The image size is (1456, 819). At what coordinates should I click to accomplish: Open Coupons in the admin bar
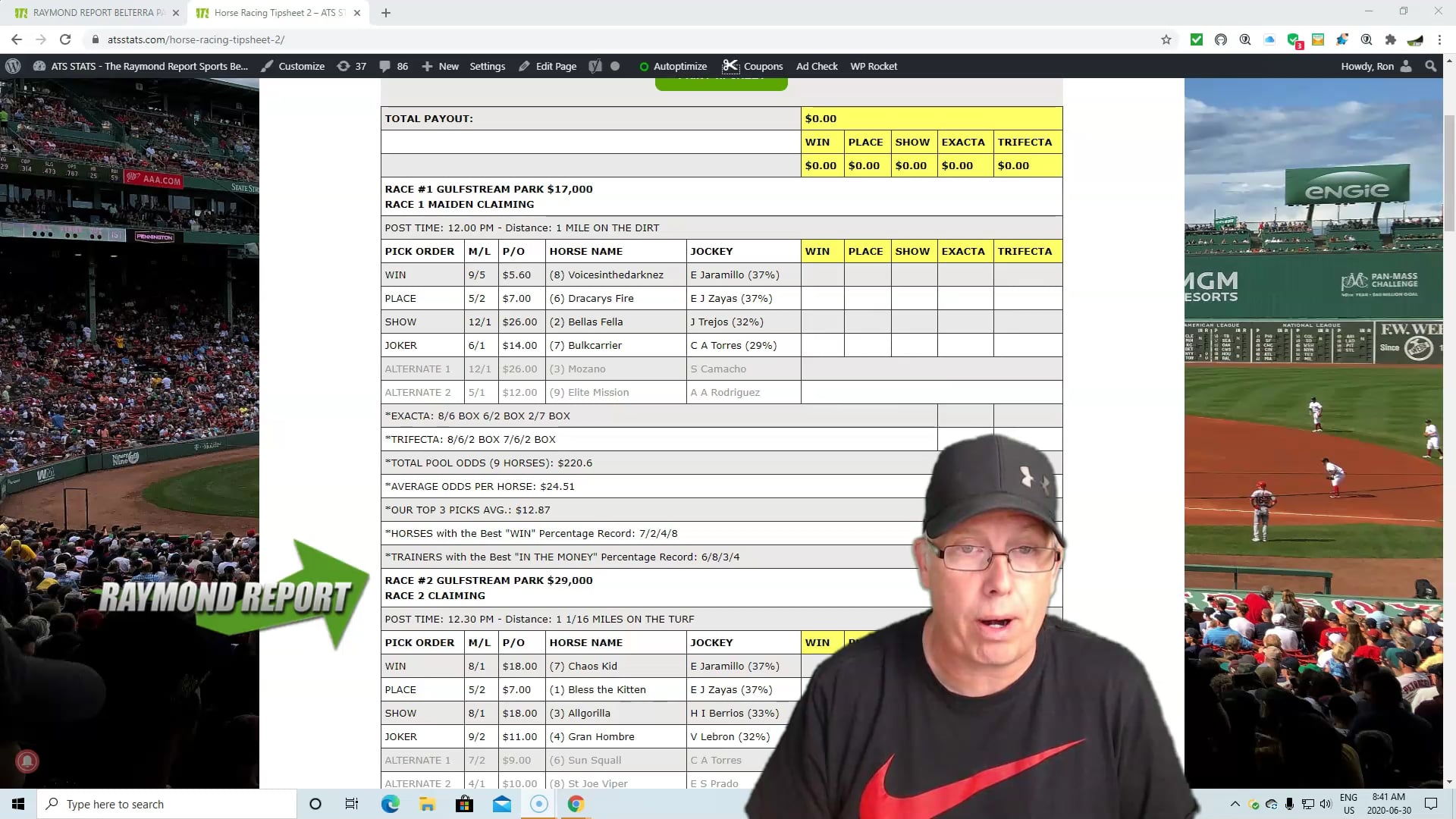[752, 66]
